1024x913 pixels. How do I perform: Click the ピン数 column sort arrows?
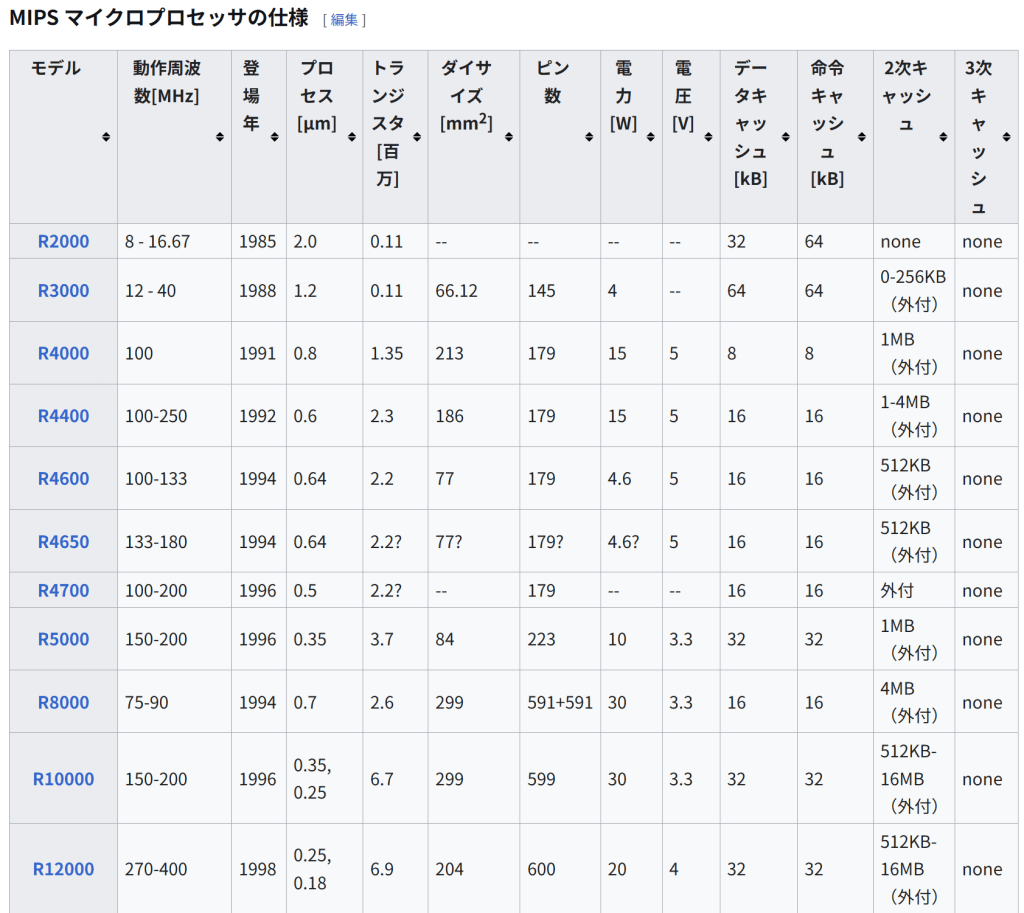[x=588, y=137]
